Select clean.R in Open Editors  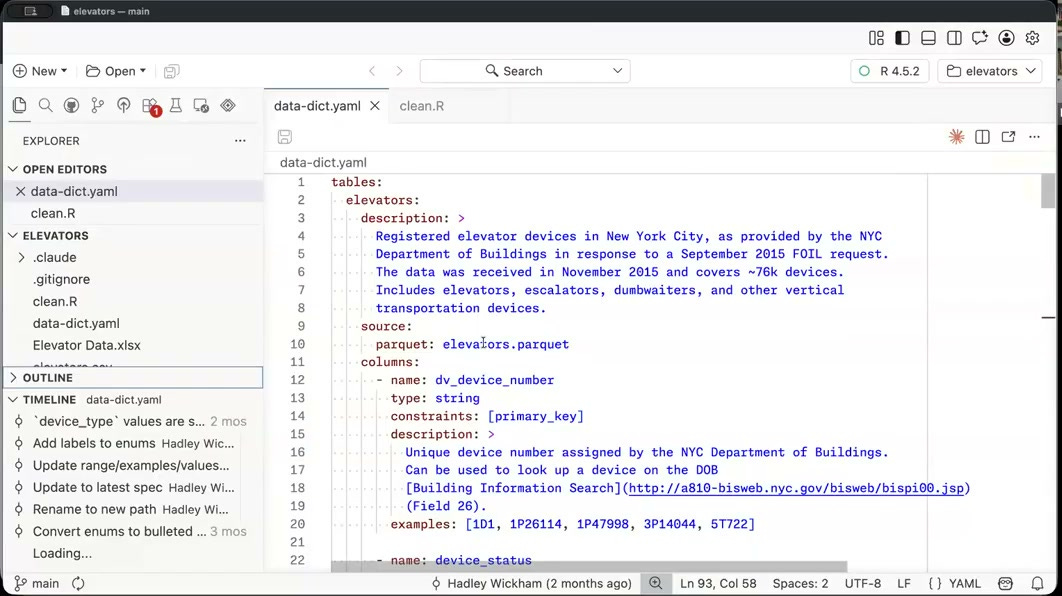[x=53, y=213]
